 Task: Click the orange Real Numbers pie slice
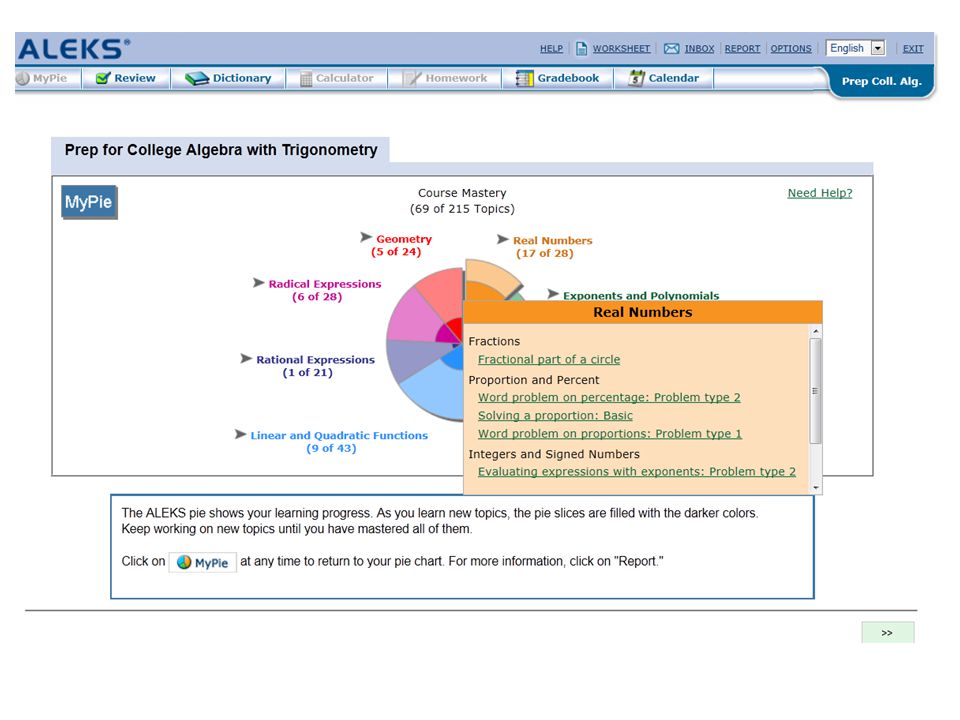487,280
